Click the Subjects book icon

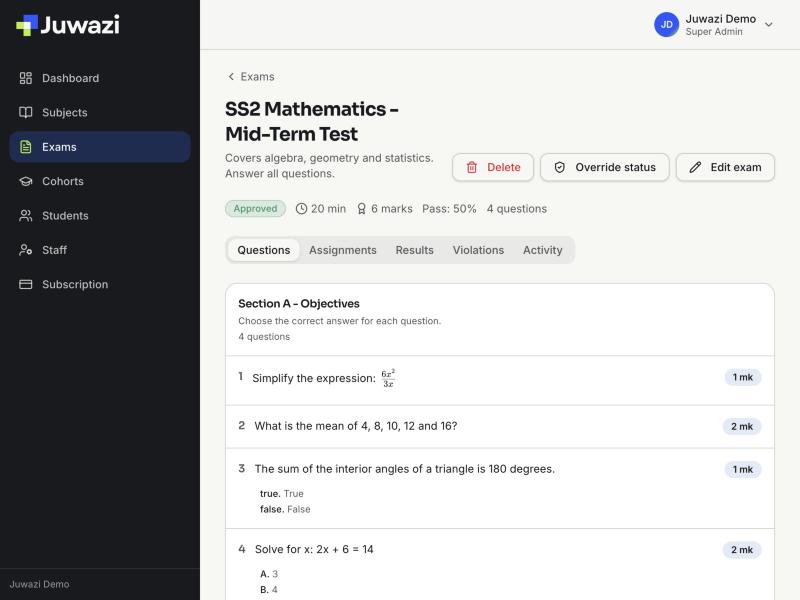tap(26, 112)
